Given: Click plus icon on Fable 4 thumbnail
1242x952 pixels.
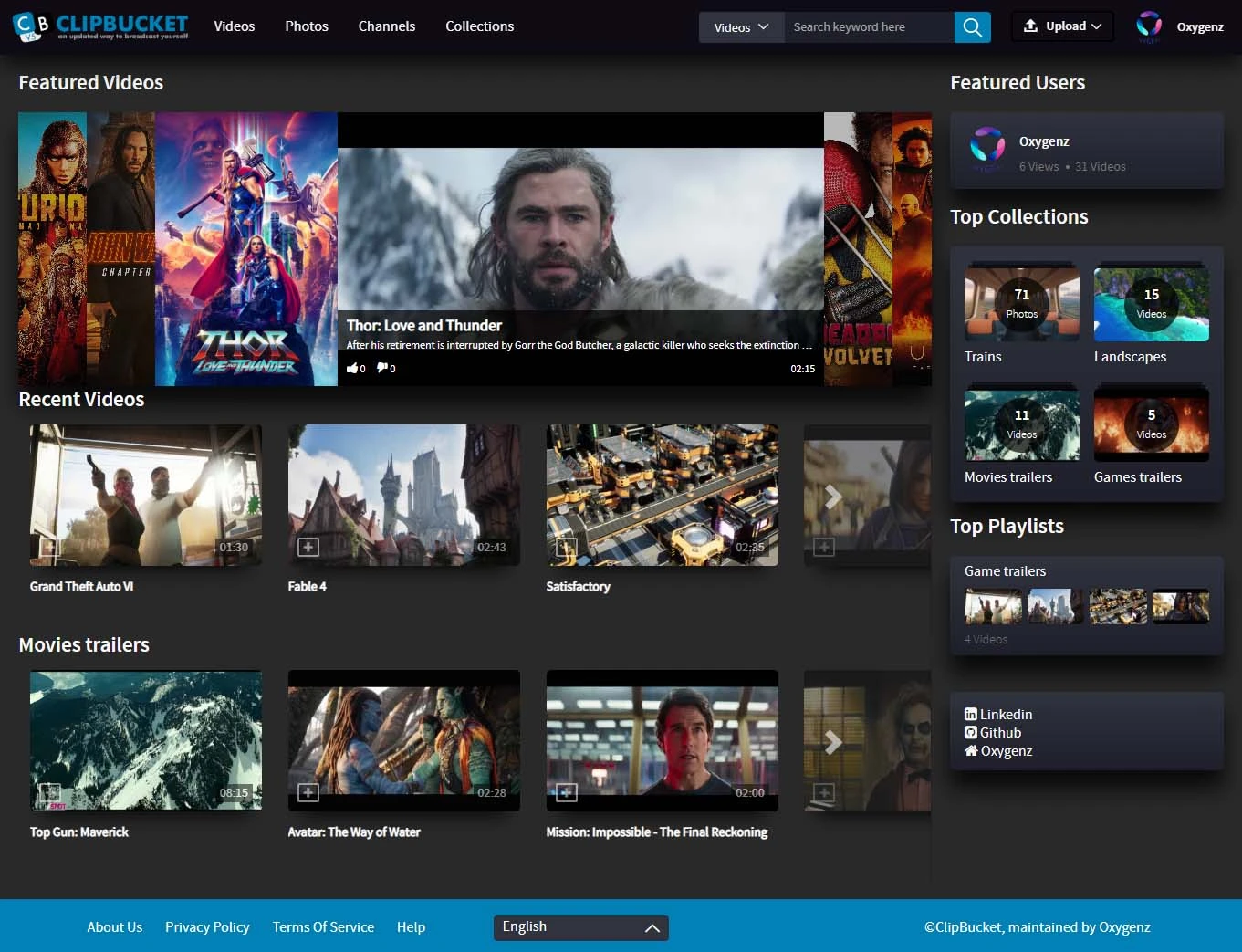Looking at the screenshot, I should (308, 547).
